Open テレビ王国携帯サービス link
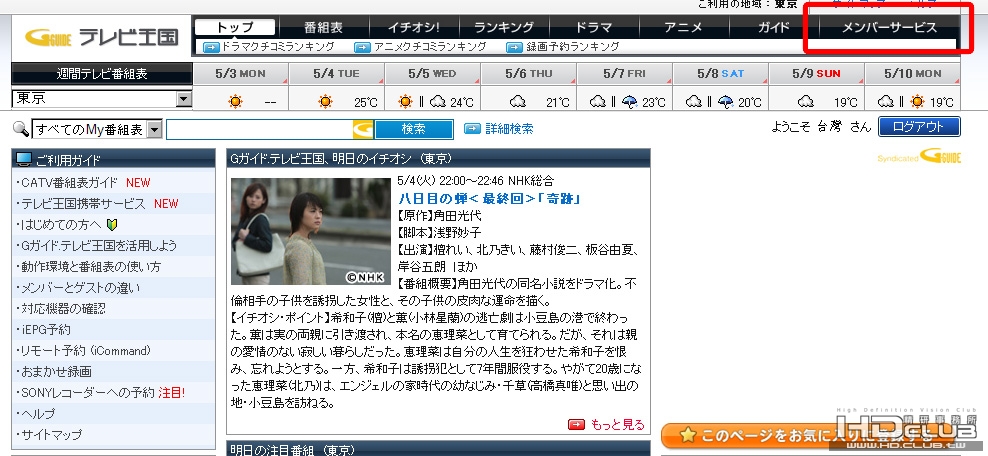Viewport: 988px width, 456px height. (83, 203)
